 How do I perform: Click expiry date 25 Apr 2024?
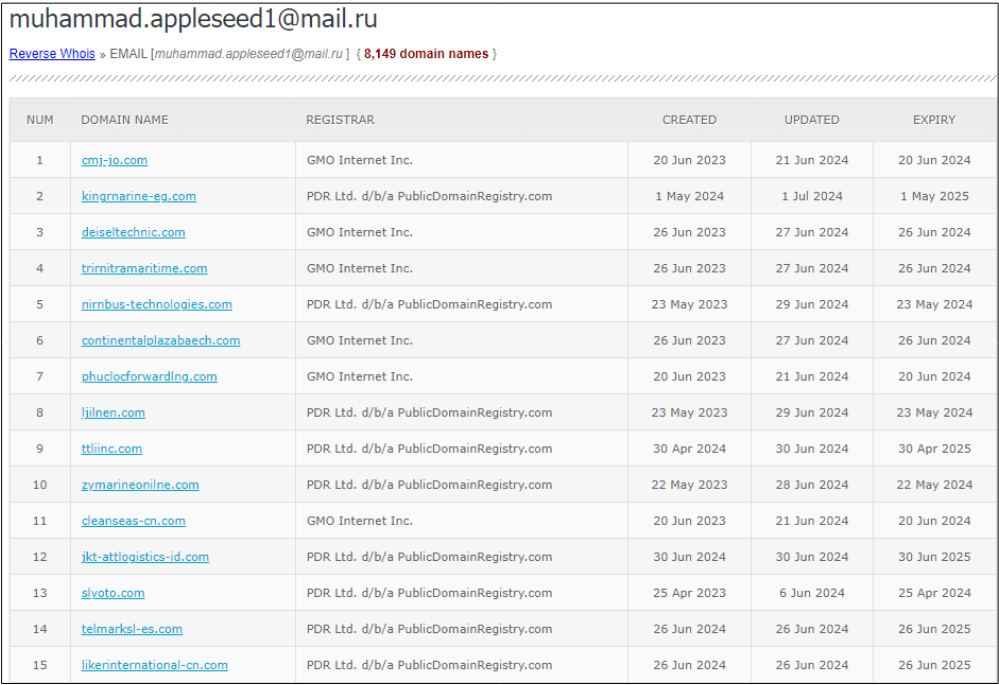(934, 593)
